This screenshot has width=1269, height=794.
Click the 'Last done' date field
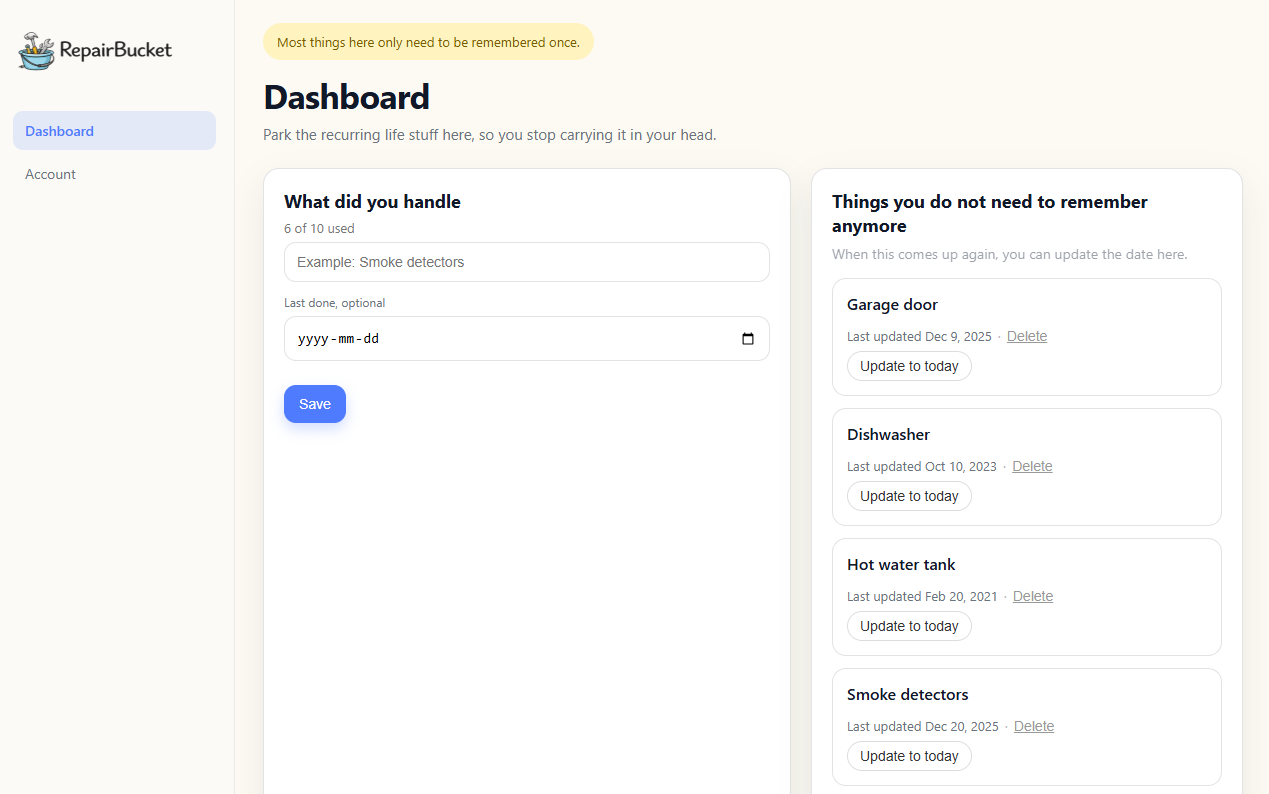pos(500,338)
